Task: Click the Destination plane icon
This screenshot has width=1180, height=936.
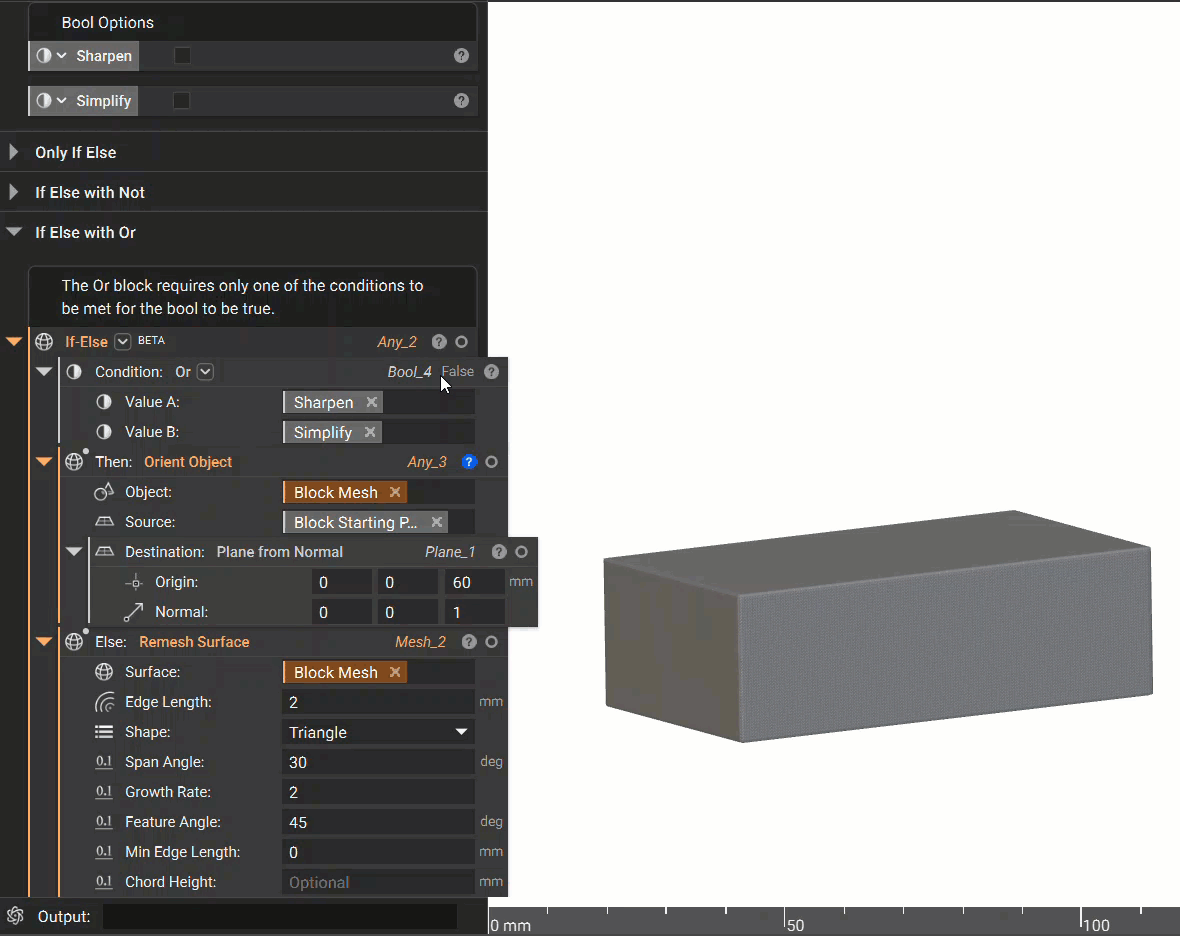Action: 105,552
